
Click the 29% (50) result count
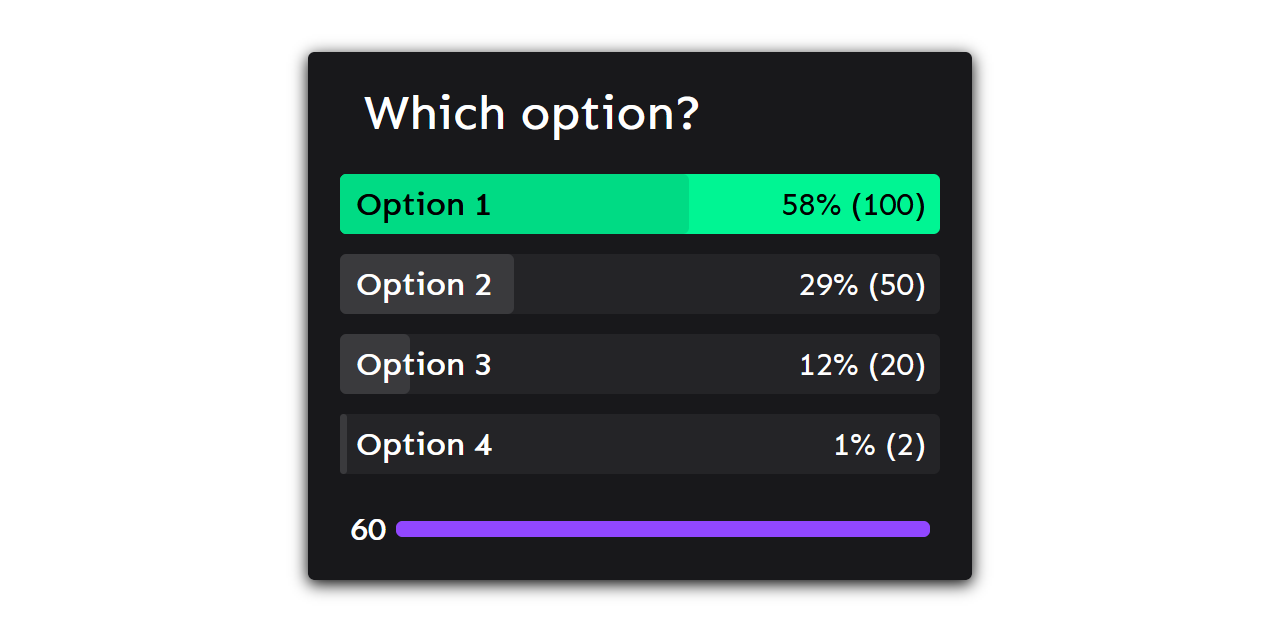click(x=861, y=284)
